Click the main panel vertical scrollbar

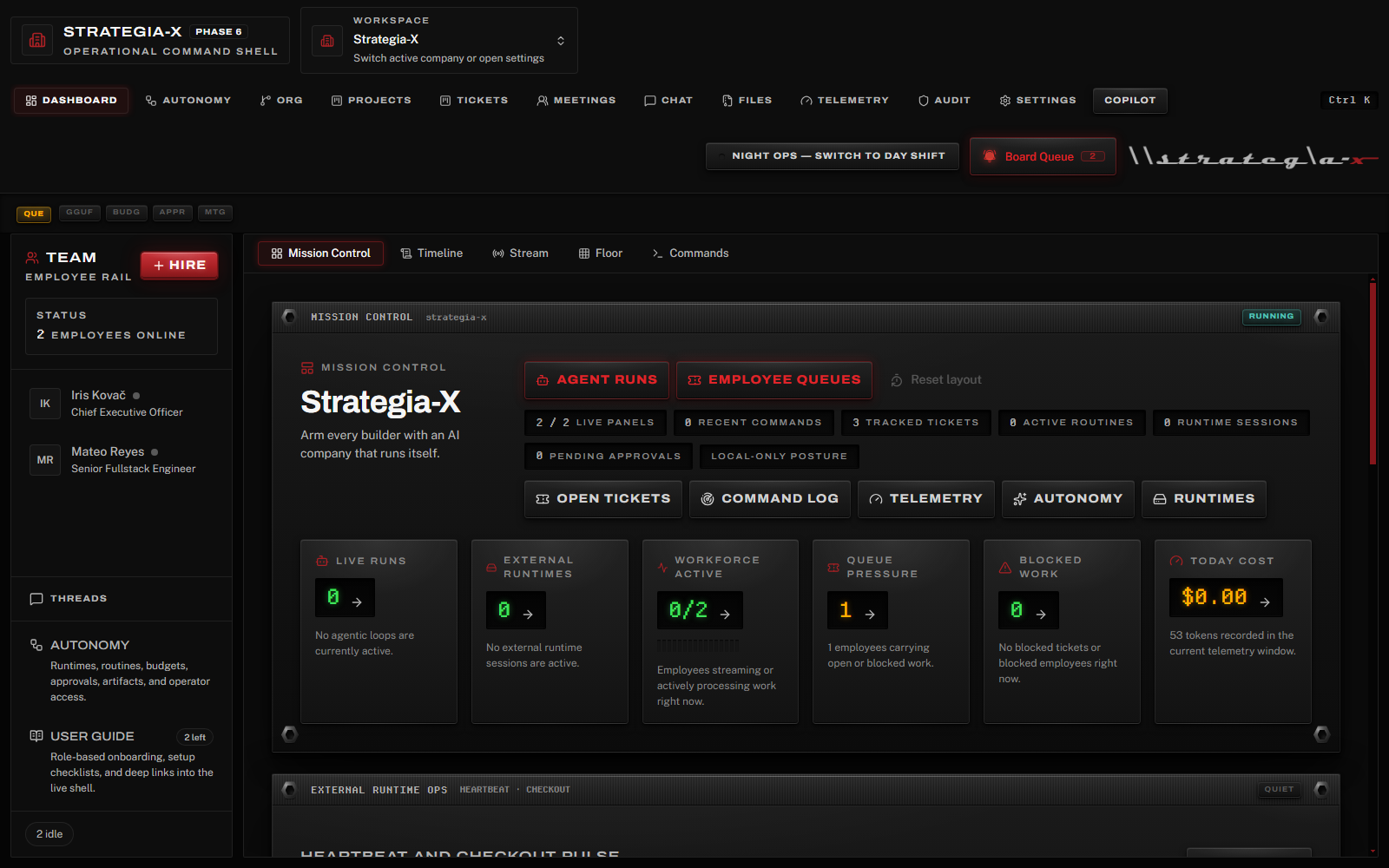1373,373
